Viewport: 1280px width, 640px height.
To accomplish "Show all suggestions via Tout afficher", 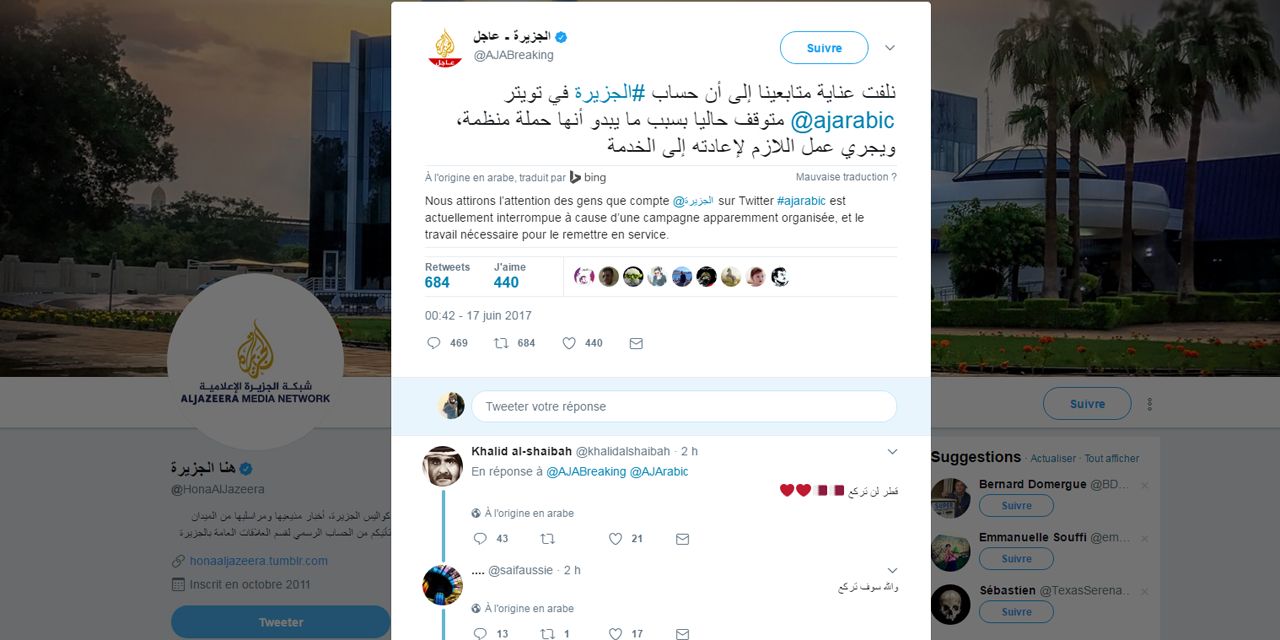I will tap(1112, 458).
